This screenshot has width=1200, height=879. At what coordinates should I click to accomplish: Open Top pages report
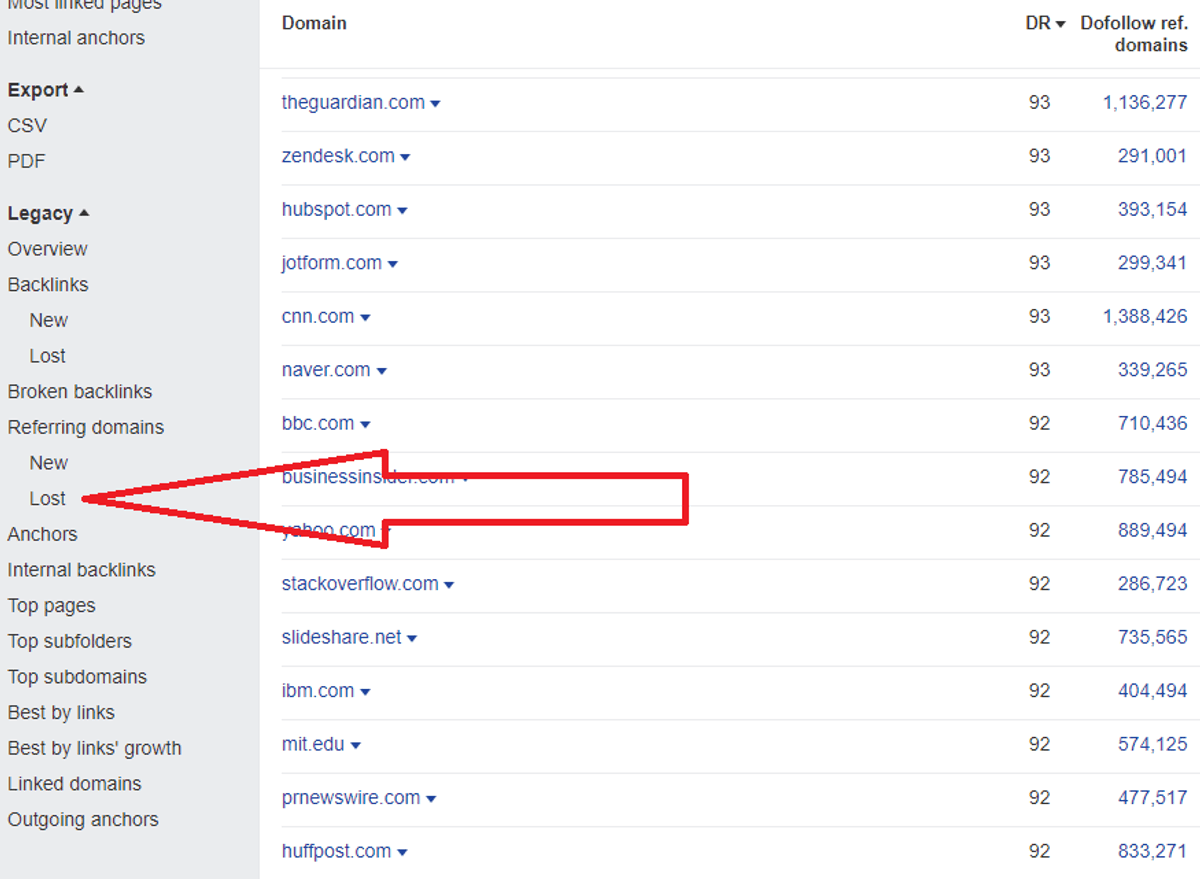pos(52,606)
